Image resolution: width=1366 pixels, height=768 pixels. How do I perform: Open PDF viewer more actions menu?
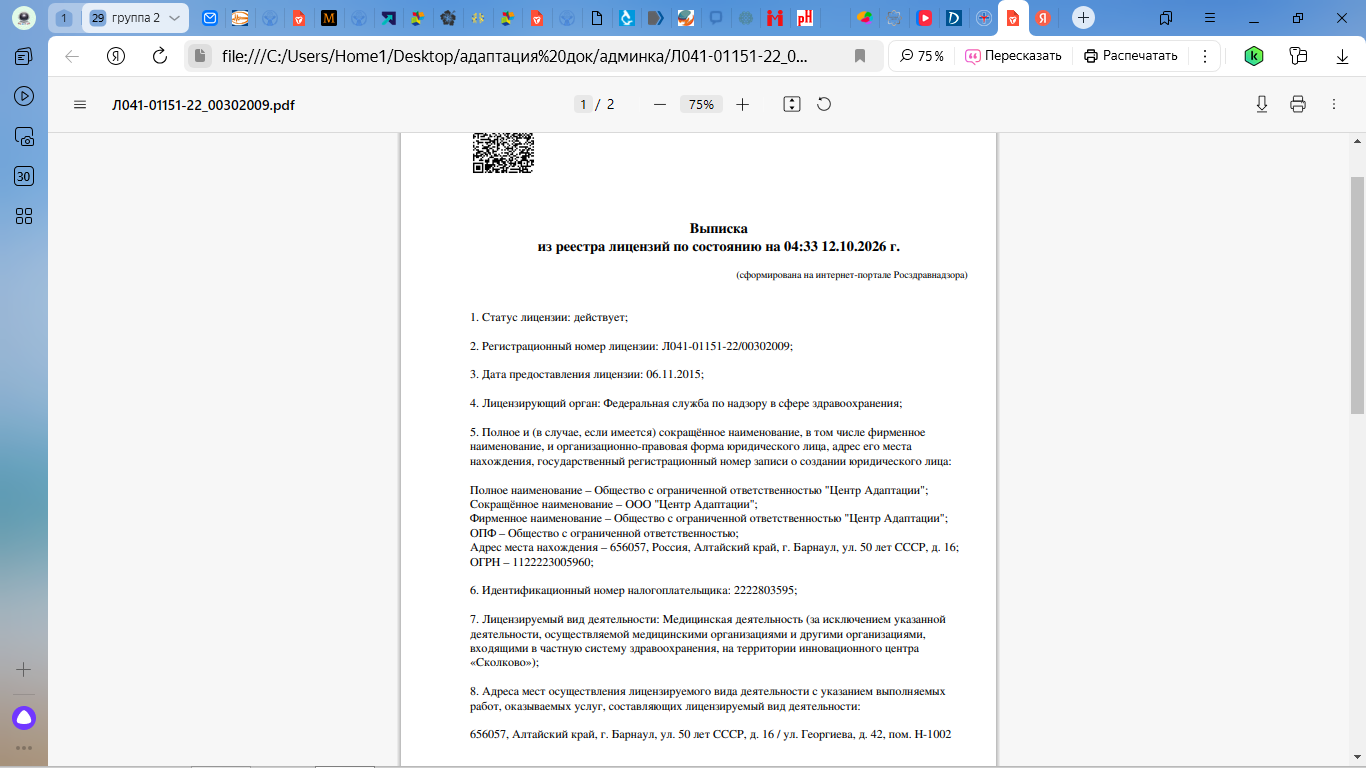1334,104
